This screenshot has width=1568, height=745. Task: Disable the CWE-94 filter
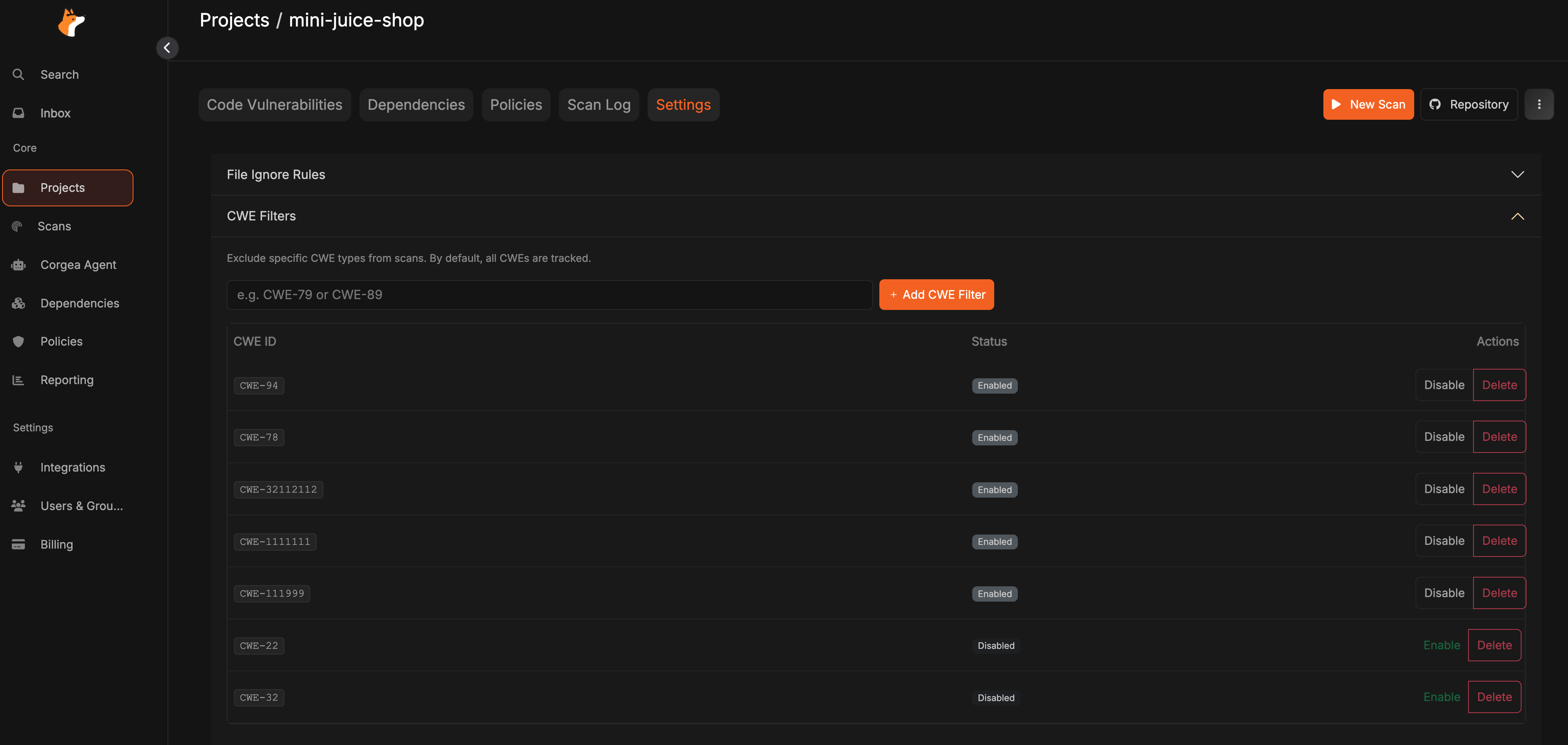(1444, 385)
